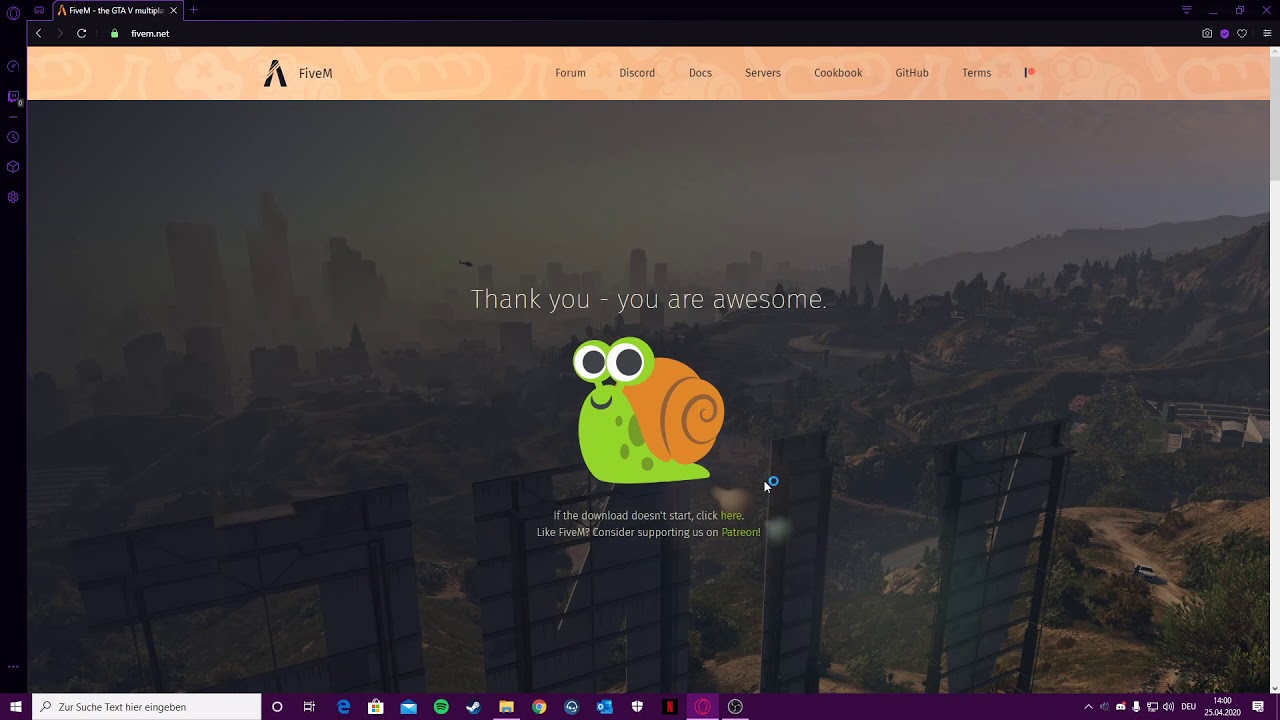
Task: Open Netflix from taskbar
Action: click(x=670, y=707)
